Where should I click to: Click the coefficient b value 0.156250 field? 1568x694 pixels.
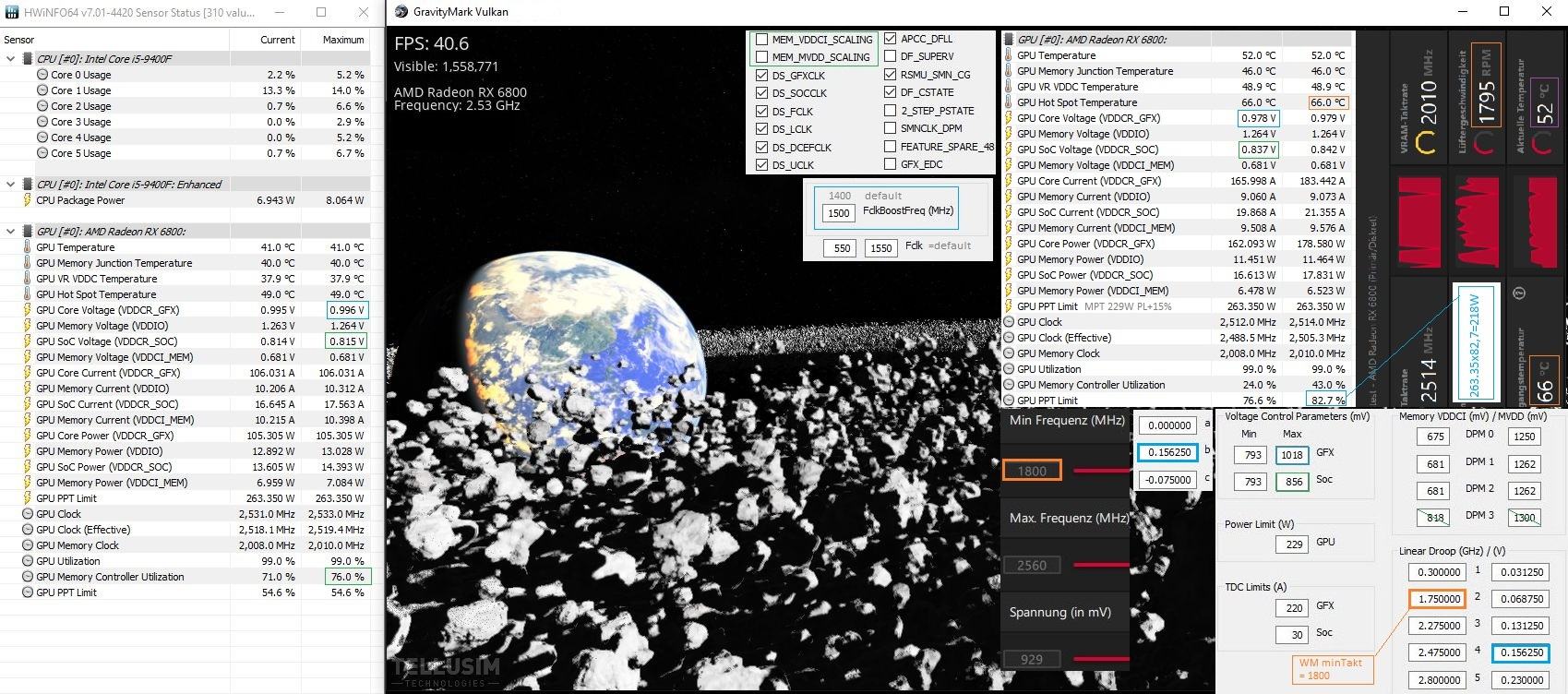(x=1168, y=452)
